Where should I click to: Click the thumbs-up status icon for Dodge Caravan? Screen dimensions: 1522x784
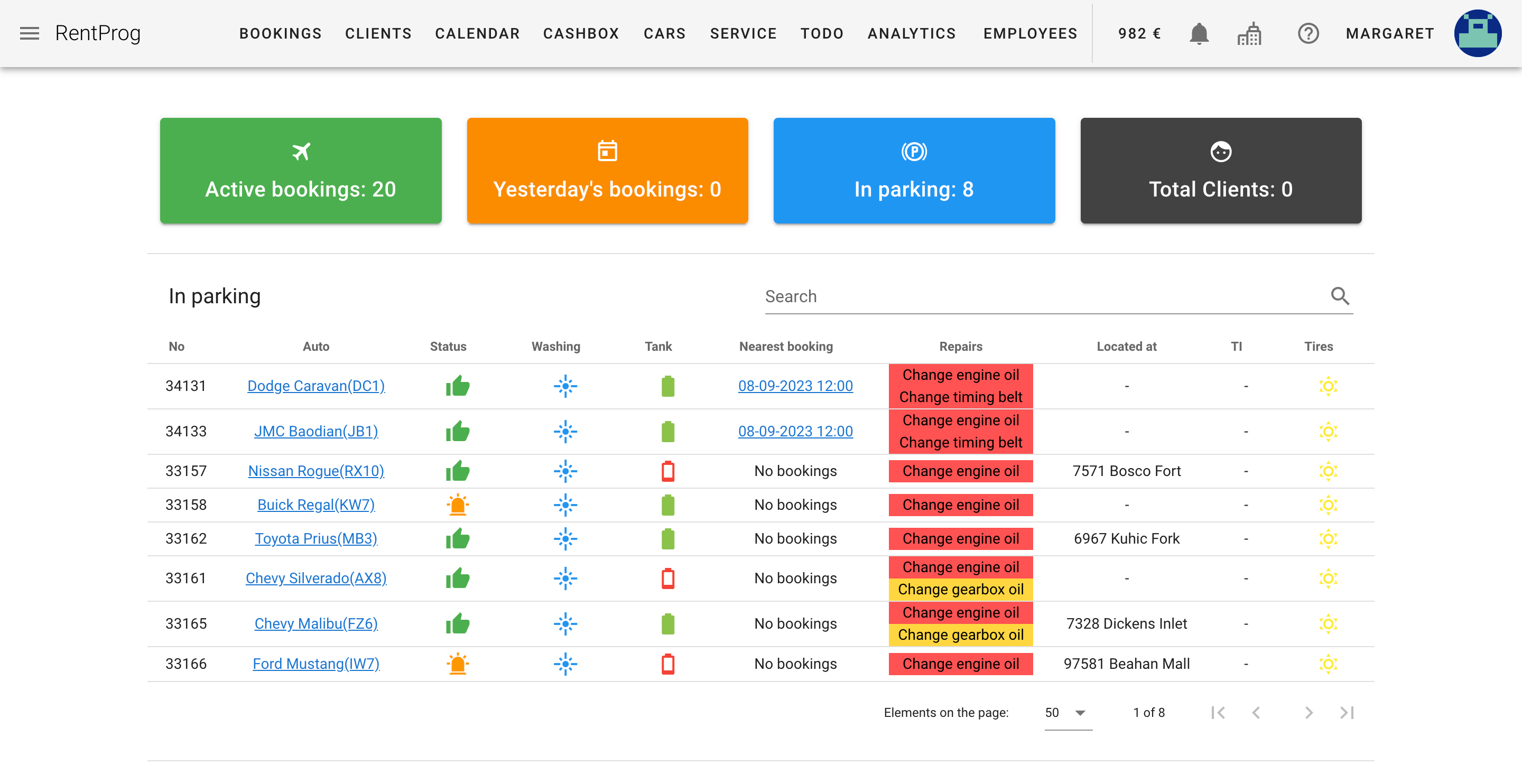click(457, 386)
